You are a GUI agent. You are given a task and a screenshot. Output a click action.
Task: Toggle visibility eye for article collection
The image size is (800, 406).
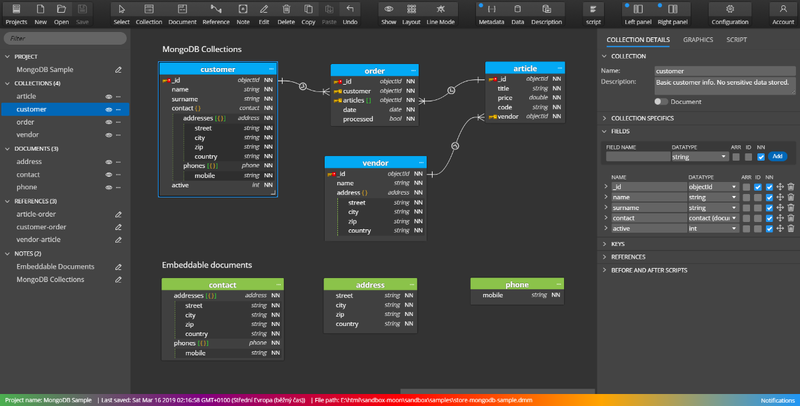coord(107,96)
